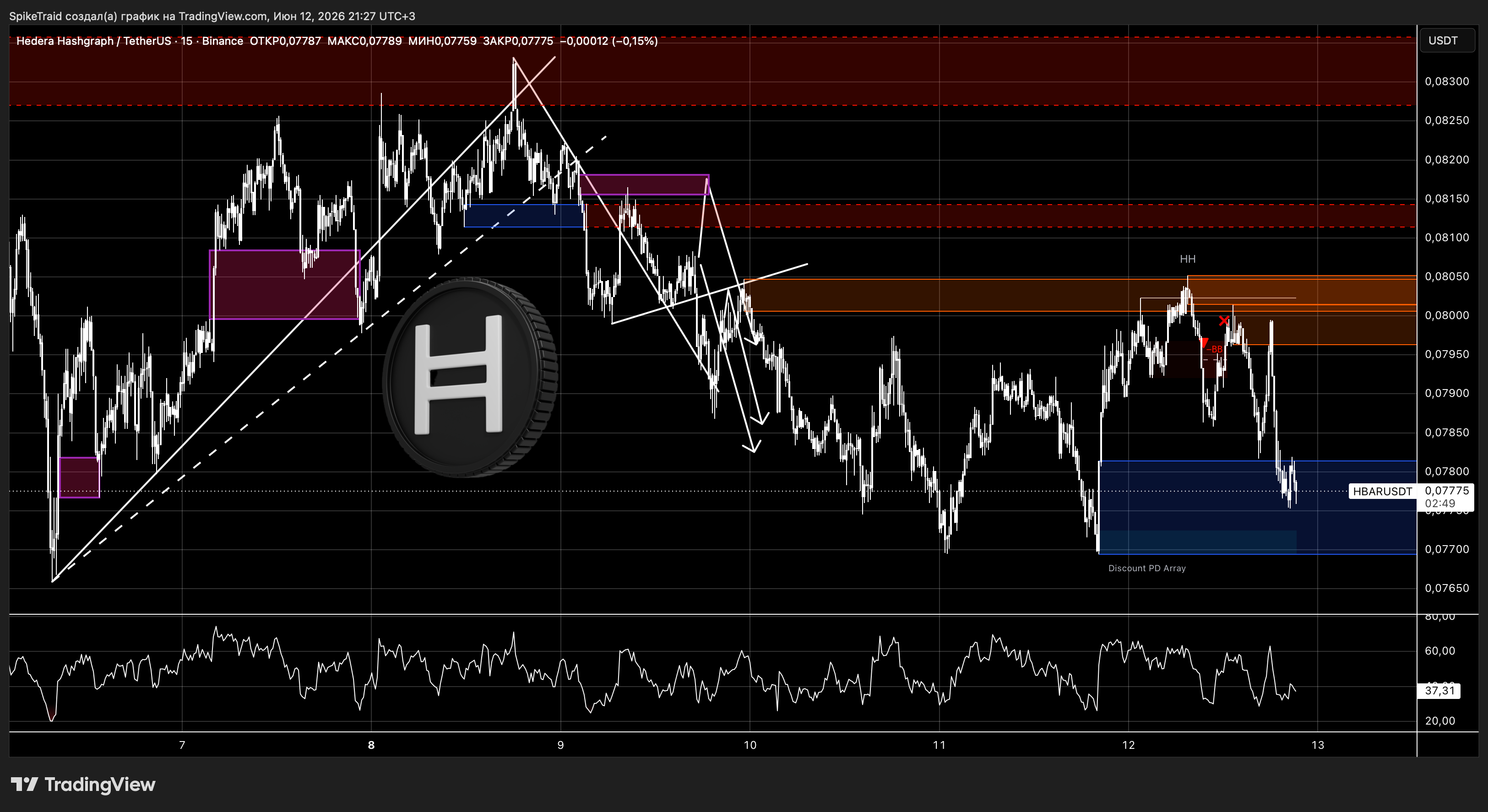
Task: Click date label 10 on time axis
Action: coord(750,745)
